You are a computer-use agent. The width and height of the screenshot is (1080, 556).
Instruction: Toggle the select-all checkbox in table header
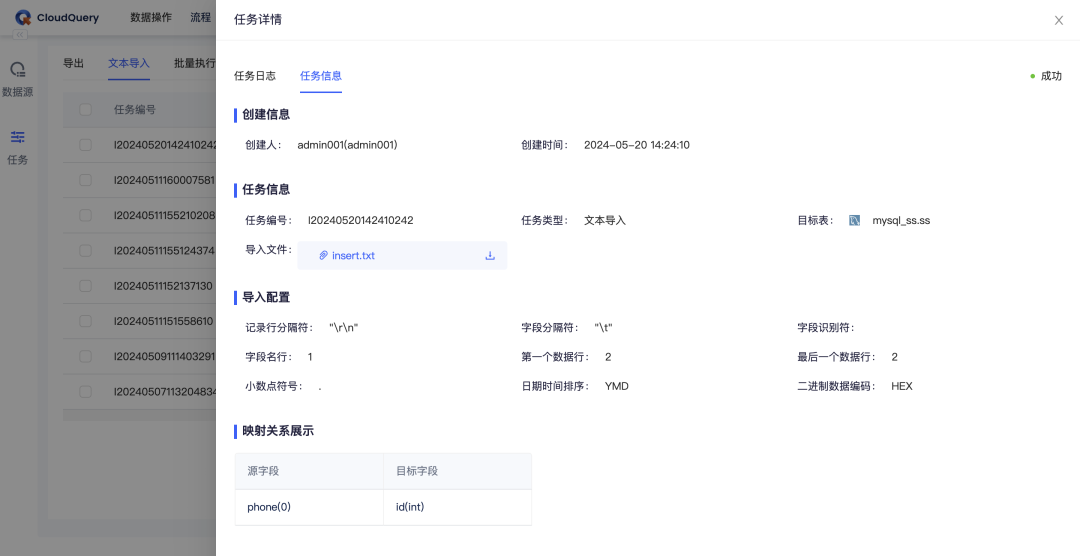(85, 110)
